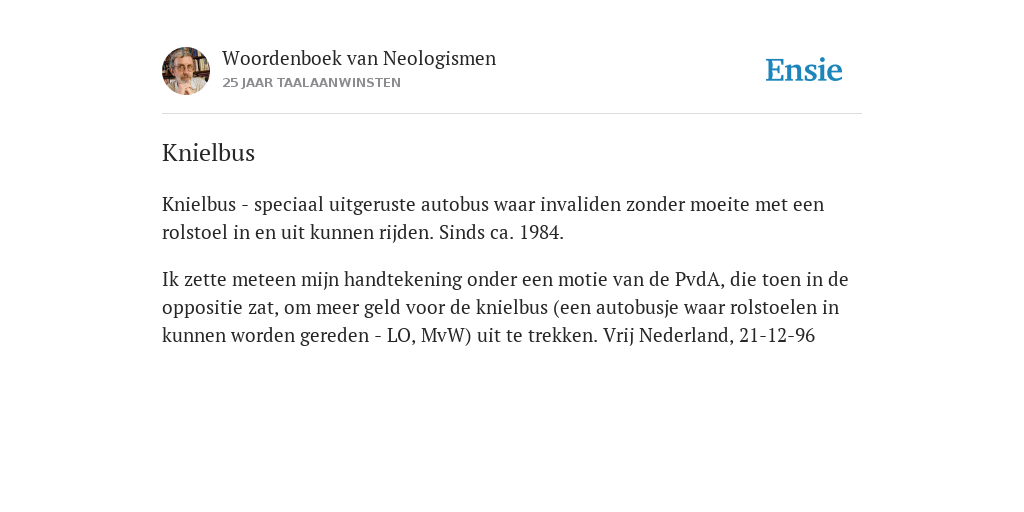Click the definition paragraph starting with Knielbus
Image resolution: width=1024 pixels, height=512 pixels.
(x=493, y=218)
